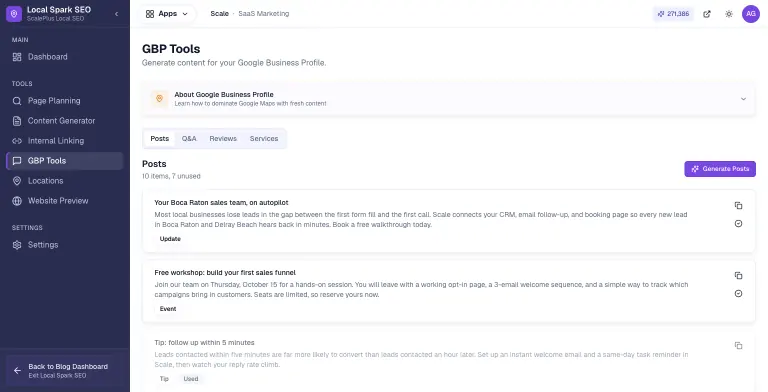Viewport: 768px width, 392px height.
Task: Switch to the Reviews tab
Action: coord(223,139)
